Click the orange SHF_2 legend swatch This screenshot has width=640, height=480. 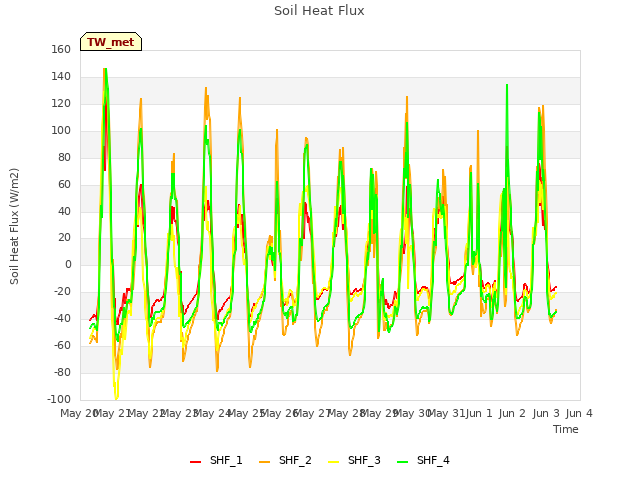coord(264,462)
